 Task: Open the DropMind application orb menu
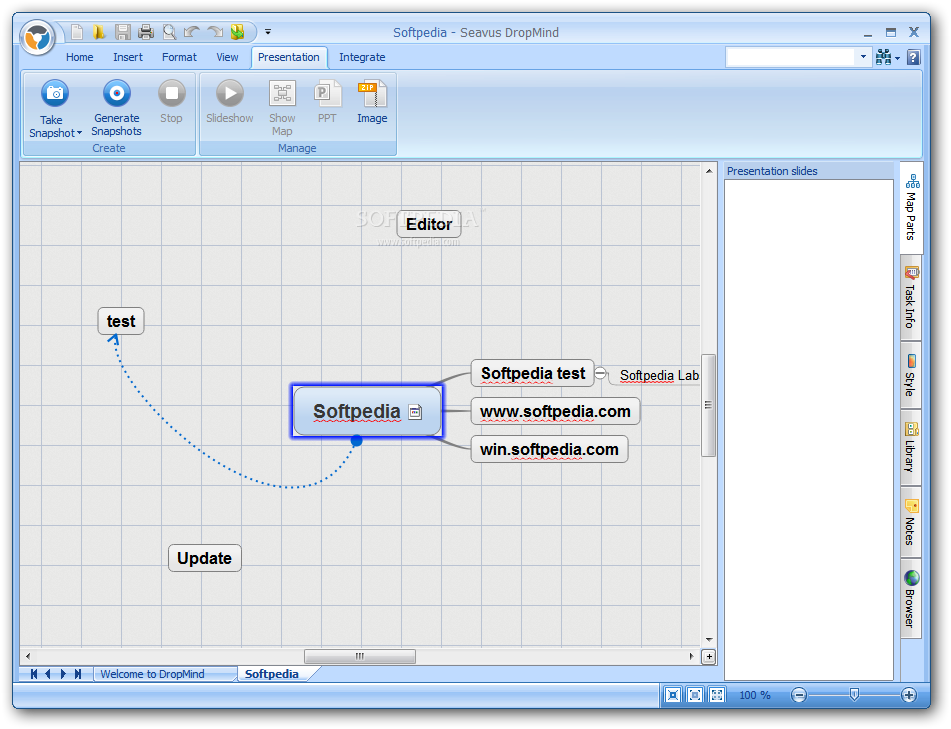pos(38,38)
